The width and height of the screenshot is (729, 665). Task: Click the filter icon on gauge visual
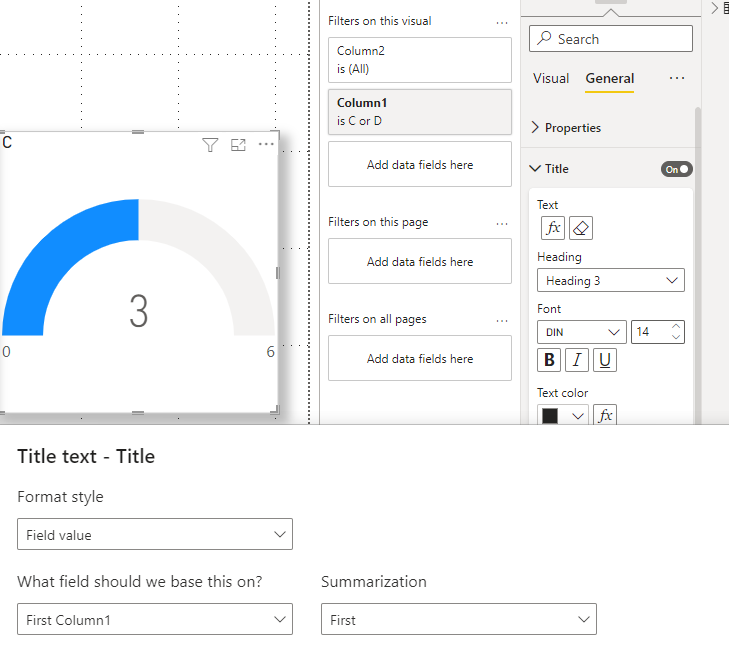pos(210,145)
